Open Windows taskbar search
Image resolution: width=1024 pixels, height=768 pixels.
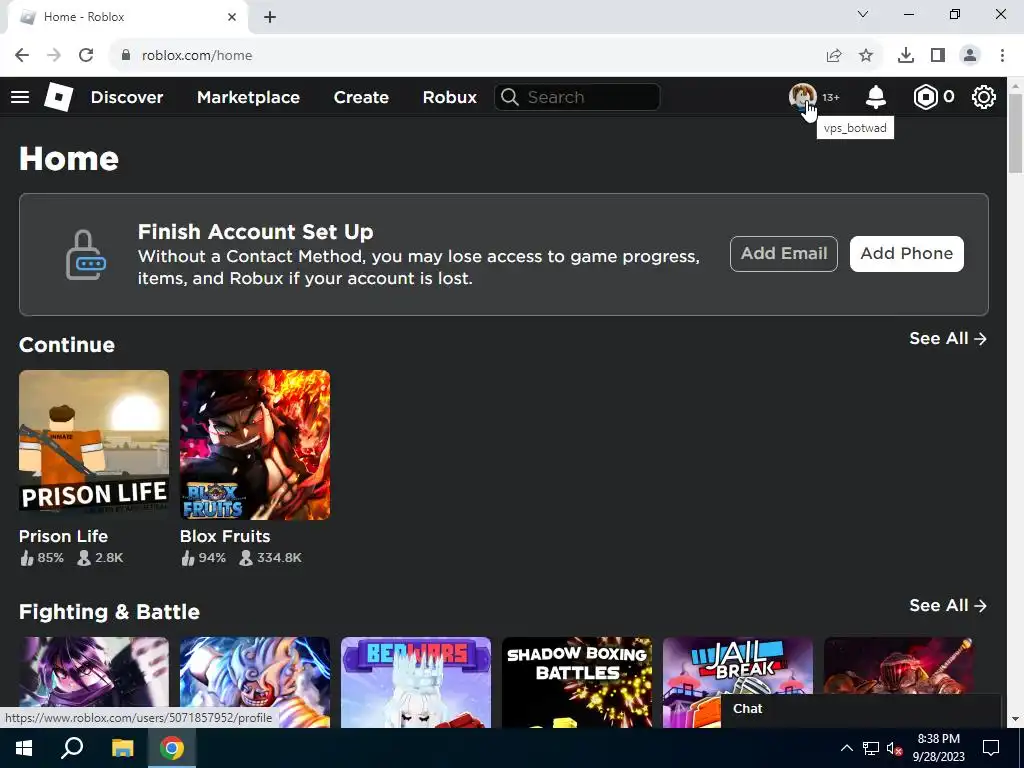(x=72, y=748)
